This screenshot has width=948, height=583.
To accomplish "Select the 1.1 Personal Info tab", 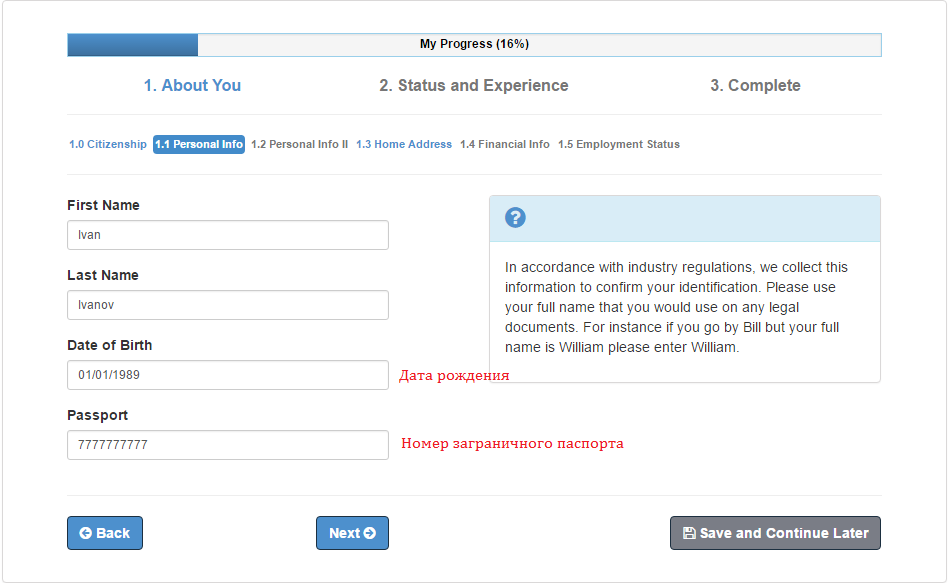I will pyautogui.click(x=199, y=145).
